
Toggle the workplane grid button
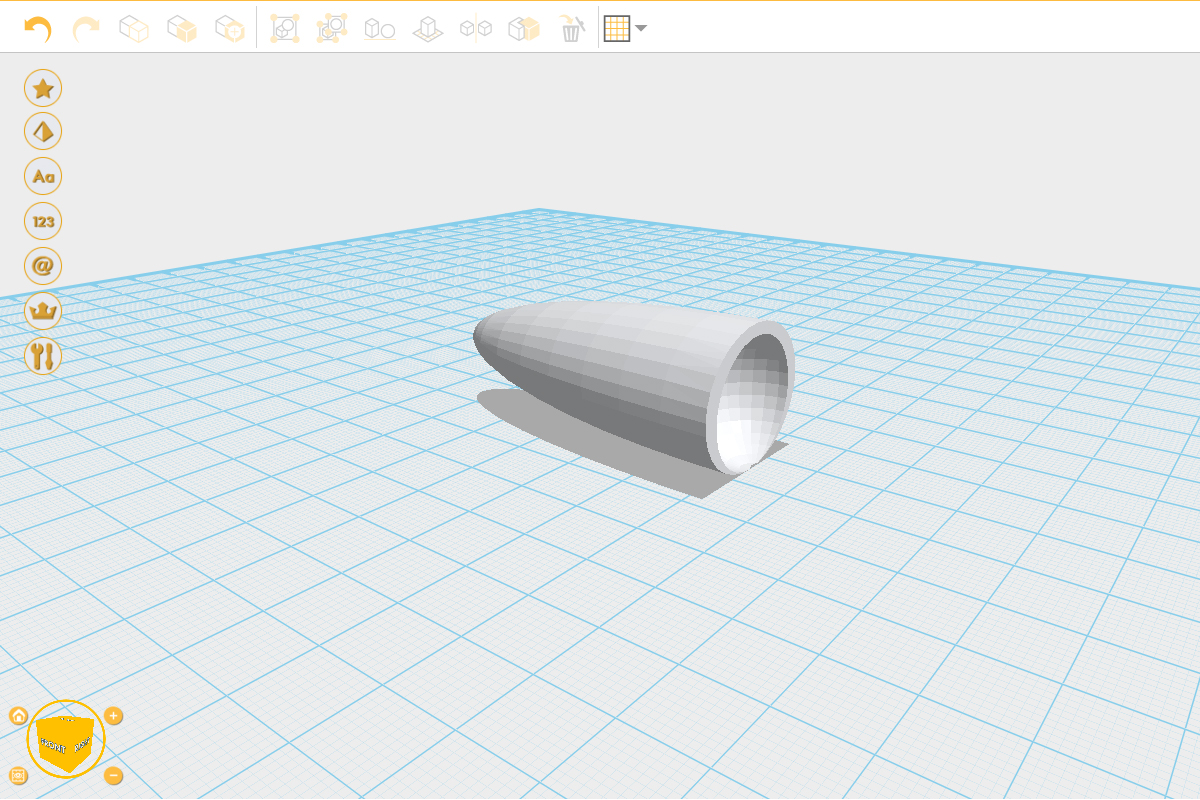[x=617, y=29]
